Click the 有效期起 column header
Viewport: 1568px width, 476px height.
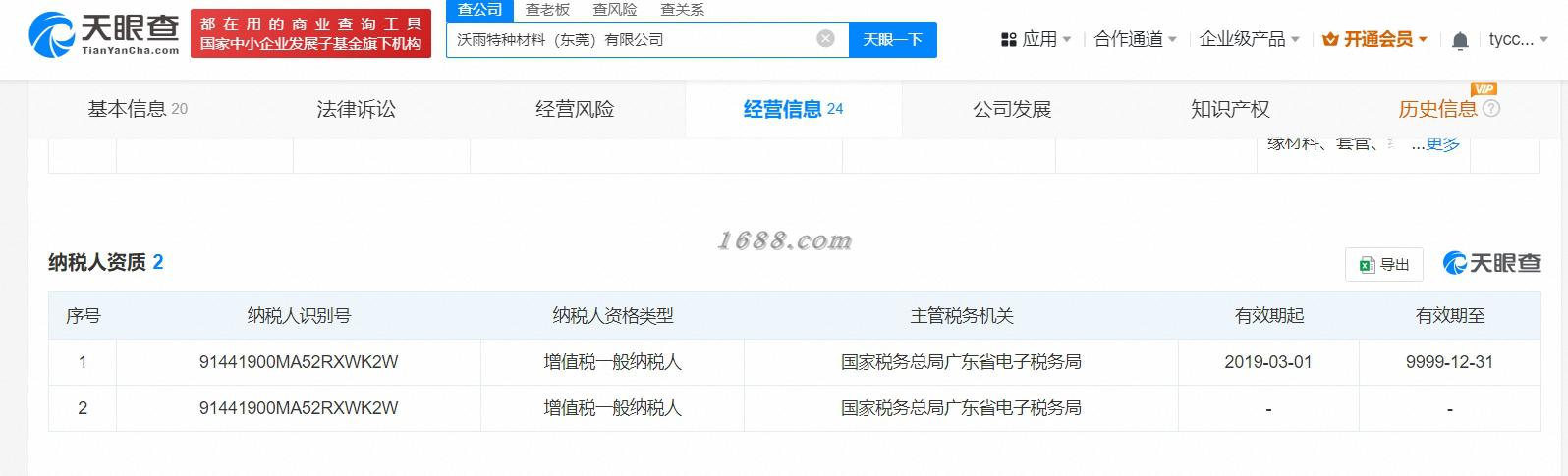click(1268, 316)
